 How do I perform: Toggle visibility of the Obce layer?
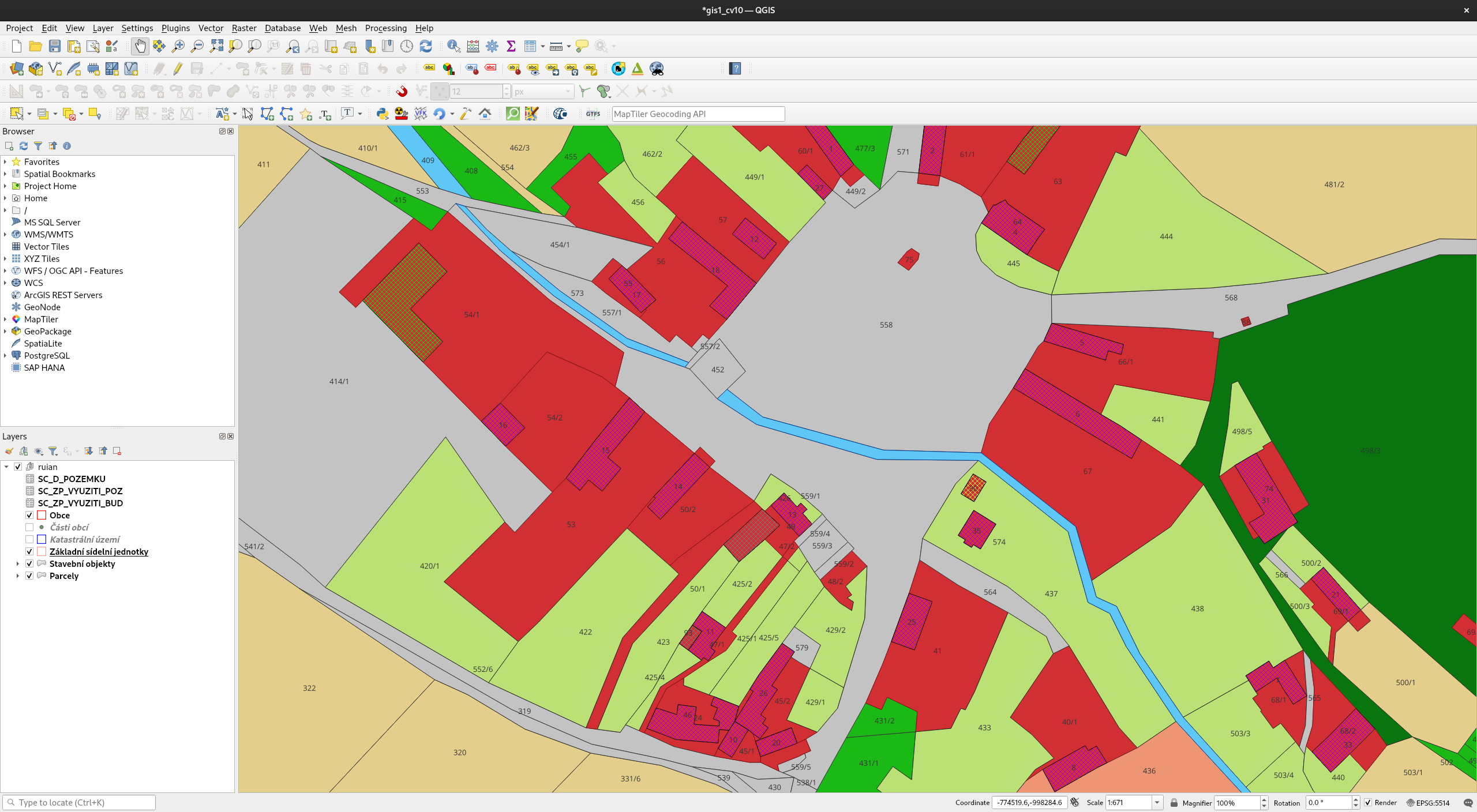click(x=29, y=515)
